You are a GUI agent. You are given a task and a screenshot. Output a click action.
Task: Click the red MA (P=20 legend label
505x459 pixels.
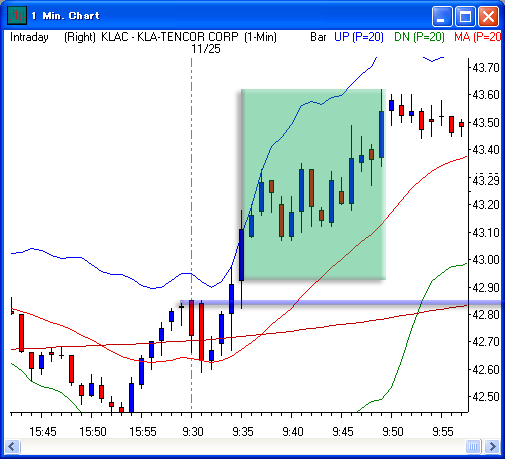tap(477, 37)
